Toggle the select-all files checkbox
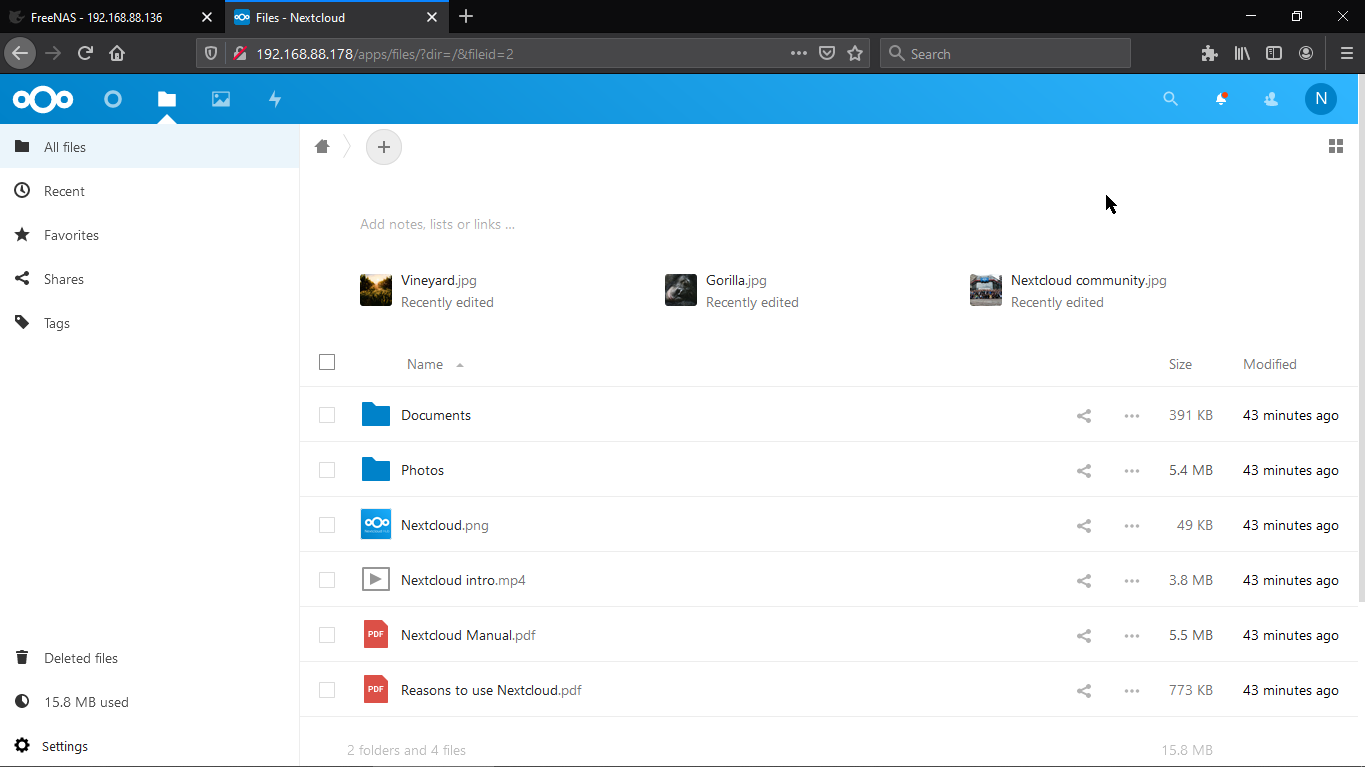The image size is (1365, 767). (327, 362)
